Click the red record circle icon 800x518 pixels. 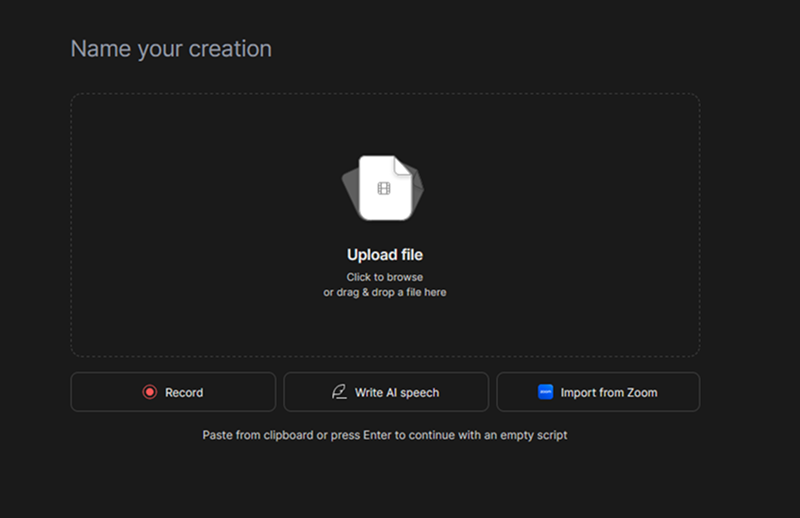pyautogui.click(x=149, y=392)
